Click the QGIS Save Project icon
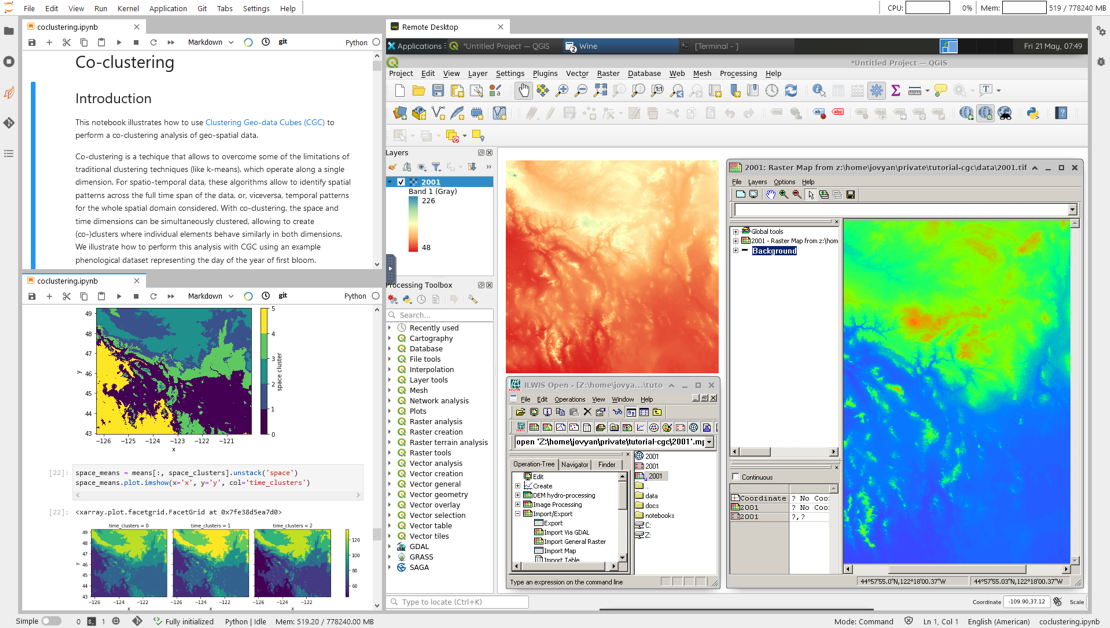This screenshot has height=628, width=1110. click(x=438, y=91)
